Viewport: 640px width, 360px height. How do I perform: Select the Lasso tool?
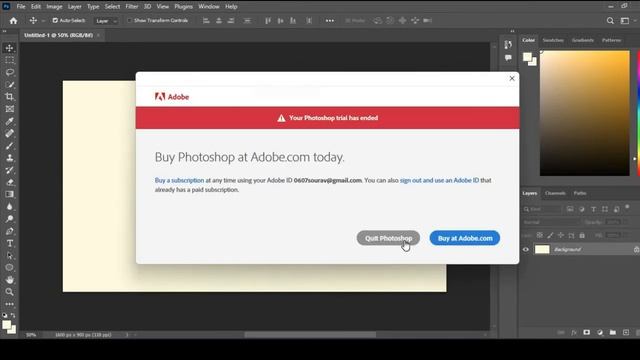pyautogui.click(x=9, y=72)
